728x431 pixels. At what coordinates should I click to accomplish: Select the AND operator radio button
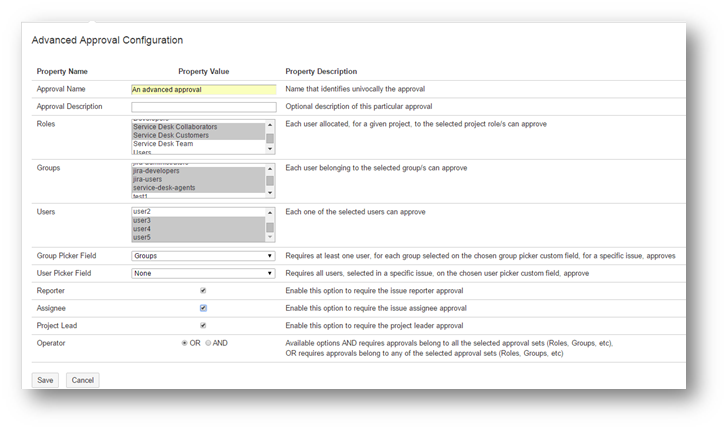(x=208, y=343)
